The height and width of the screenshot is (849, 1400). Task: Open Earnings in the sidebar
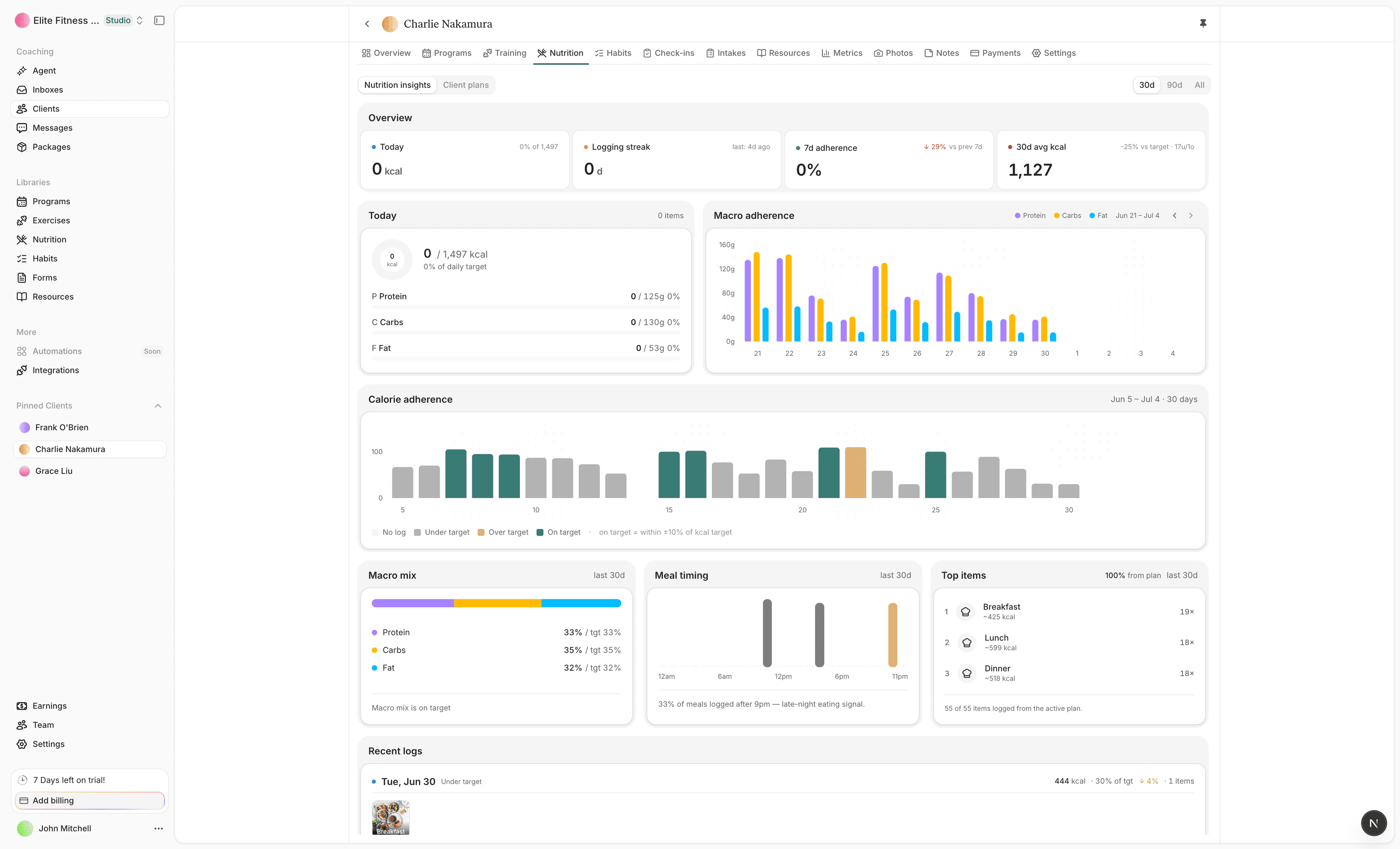point(90,706)
